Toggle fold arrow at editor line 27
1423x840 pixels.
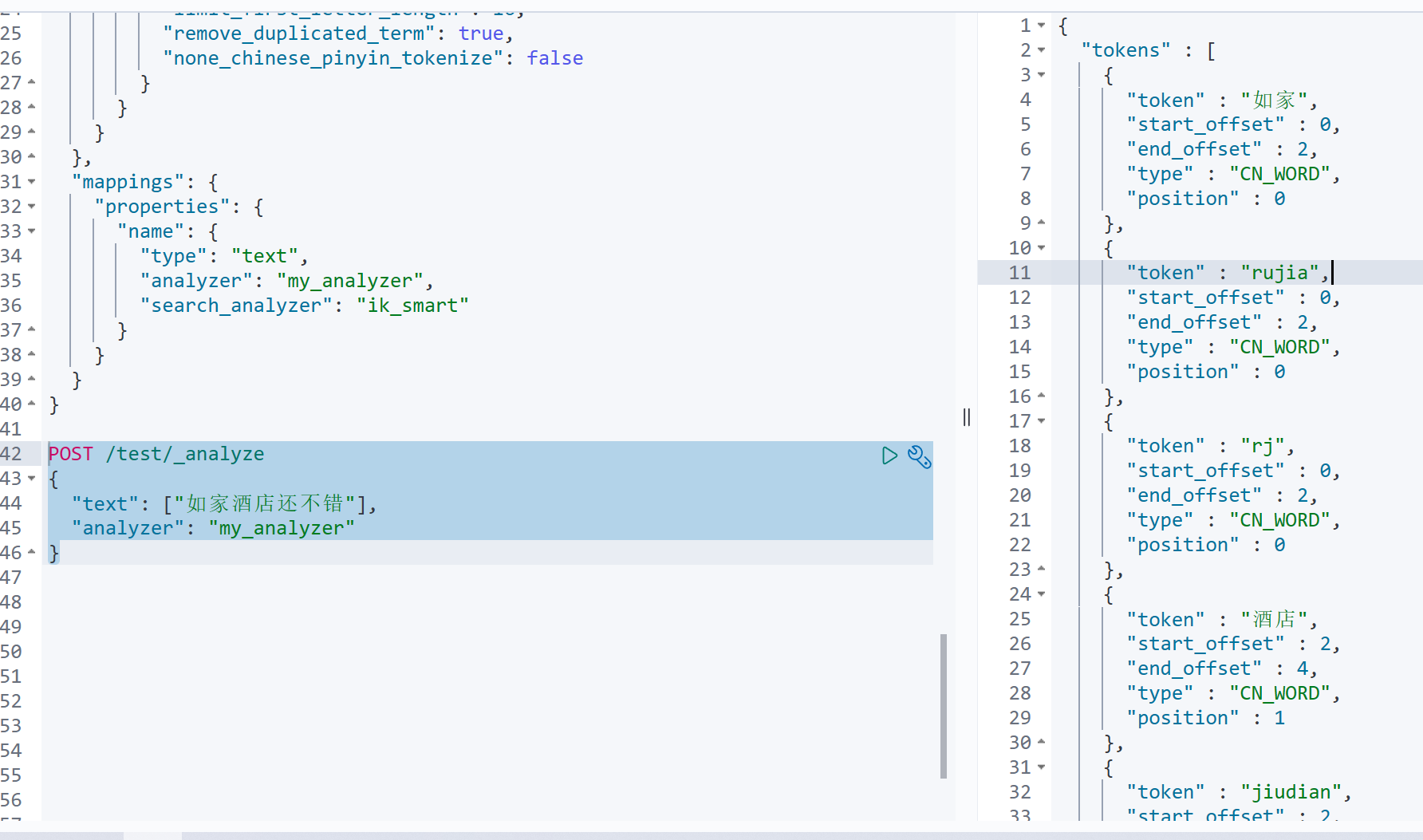click(32, 83)
